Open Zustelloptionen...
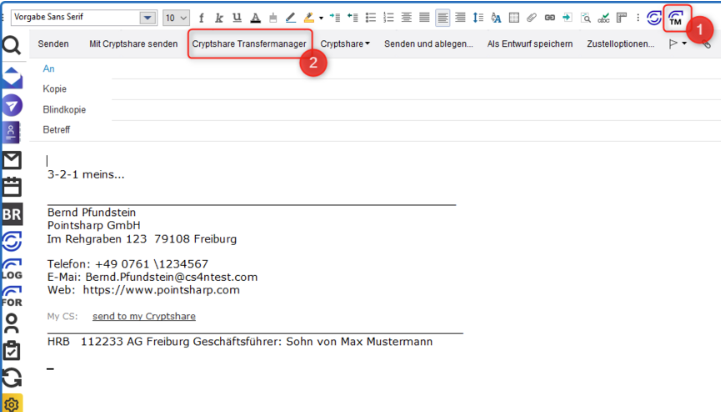Screen dimensions: 721x412 [x=620, y=44]
